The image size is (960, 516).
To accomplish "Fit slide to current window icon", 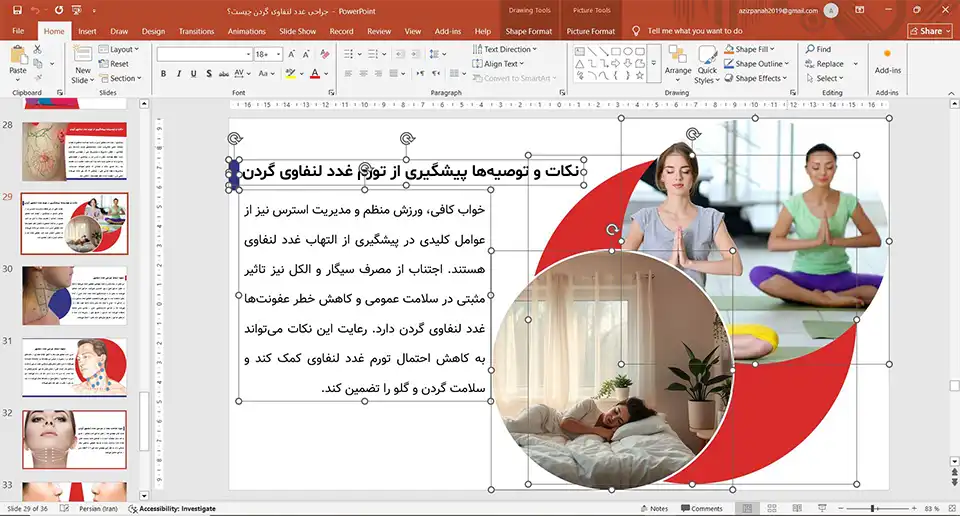I will coord(952,509).
